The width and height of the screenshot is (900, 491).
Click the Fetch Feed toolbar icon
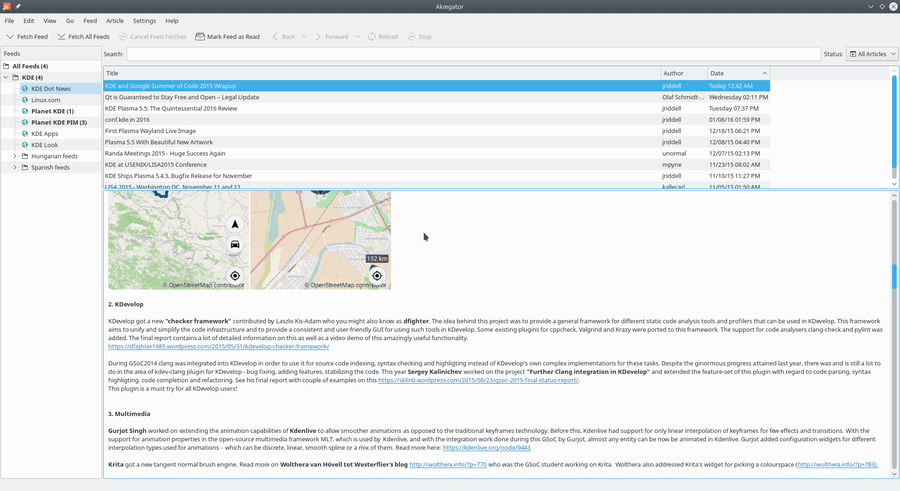pyautogui.click(x=10, y=37)
